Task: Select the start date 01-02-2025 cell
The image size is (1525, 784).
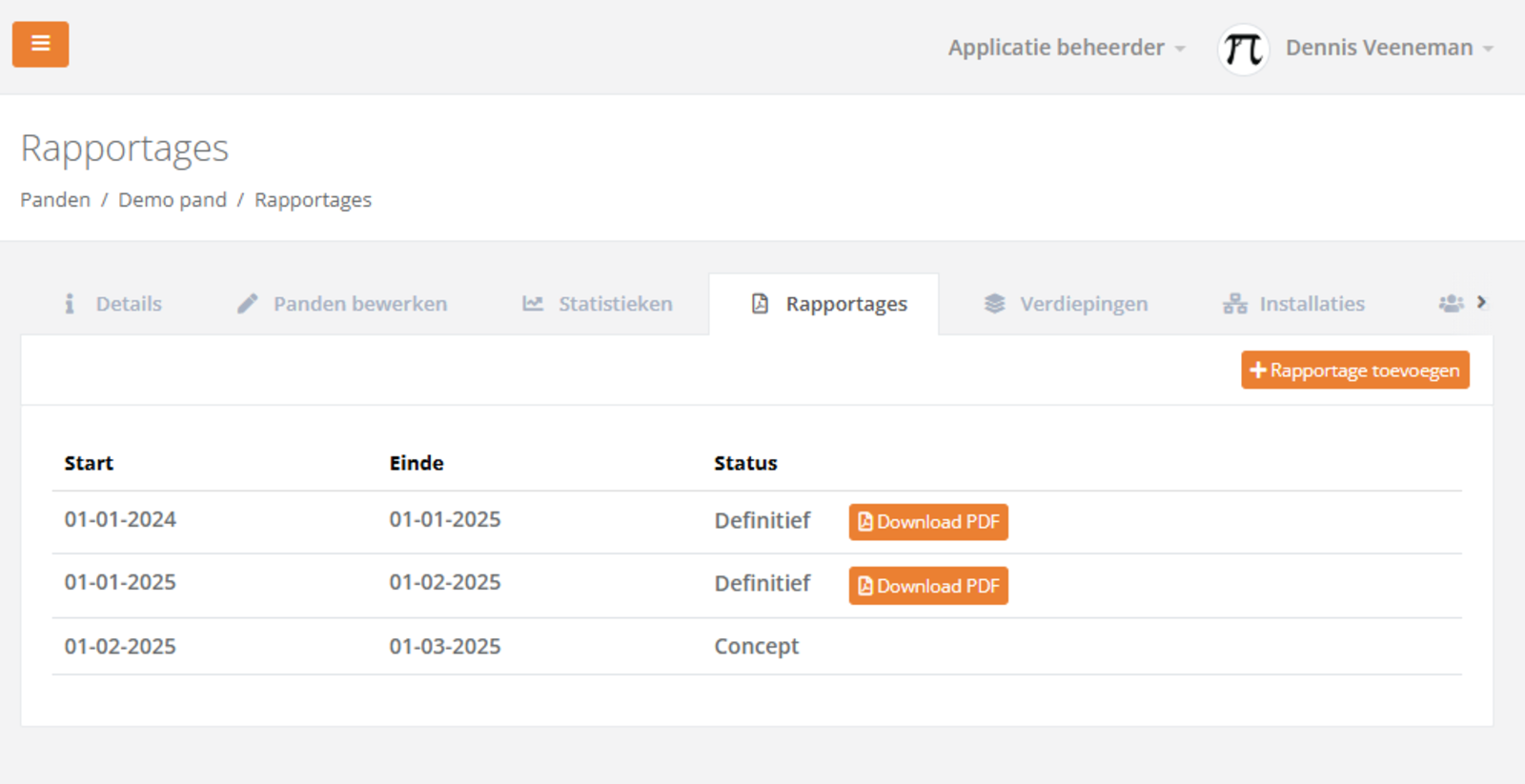Action: click(120, 646)
